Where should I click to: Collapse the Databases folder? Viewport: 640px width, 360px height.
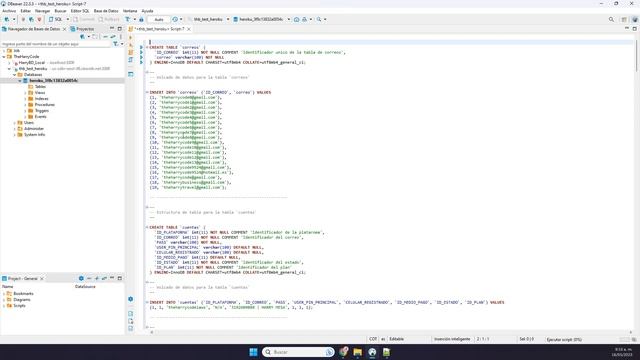15,75
